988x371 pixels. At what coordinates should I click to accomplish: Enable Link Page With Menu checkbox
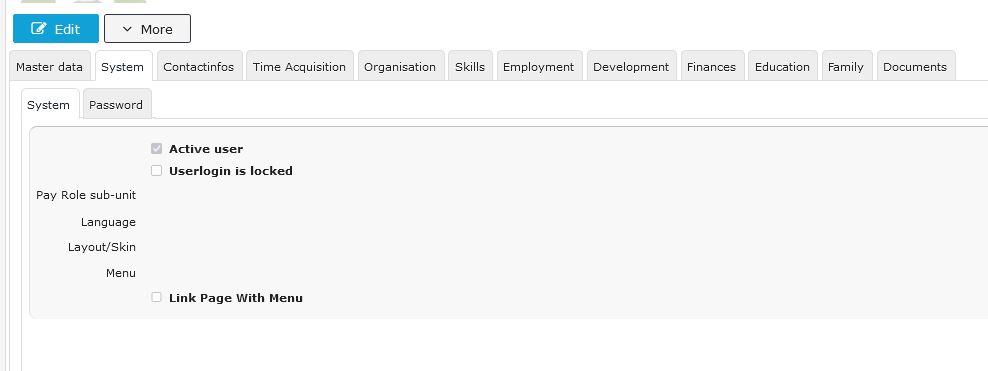point(157,297)
